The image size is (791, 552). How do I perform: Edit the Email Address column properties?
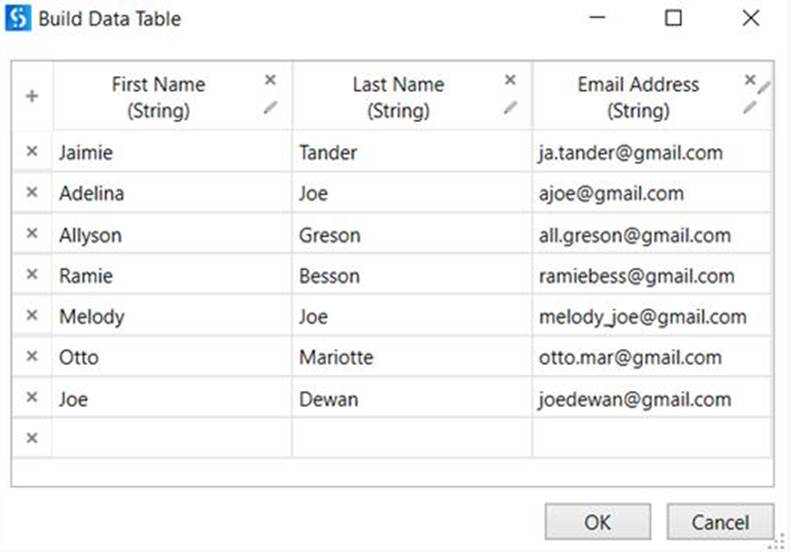[x=750, y=108]
